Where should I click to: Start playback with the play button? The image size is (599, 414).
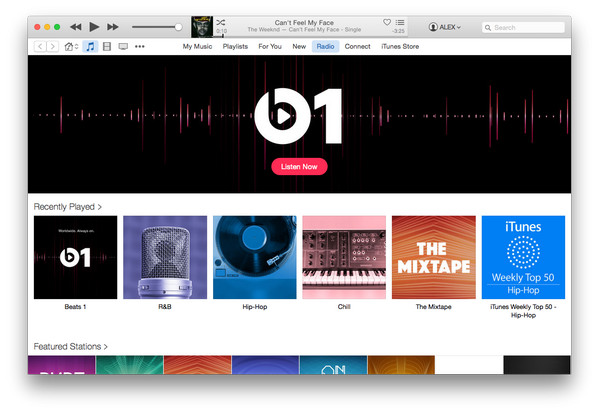click(x=94, y=27)
